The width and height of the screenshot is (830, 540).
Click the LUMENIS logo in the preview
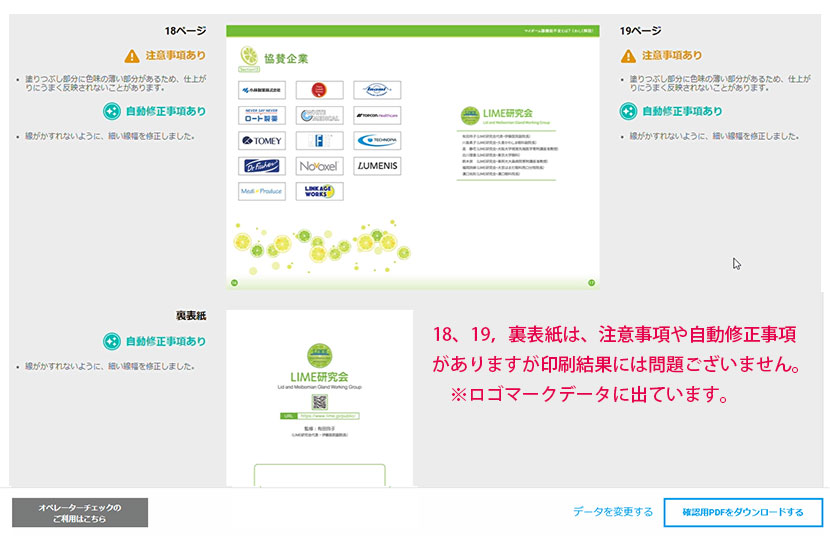click(x=377, y=166)
